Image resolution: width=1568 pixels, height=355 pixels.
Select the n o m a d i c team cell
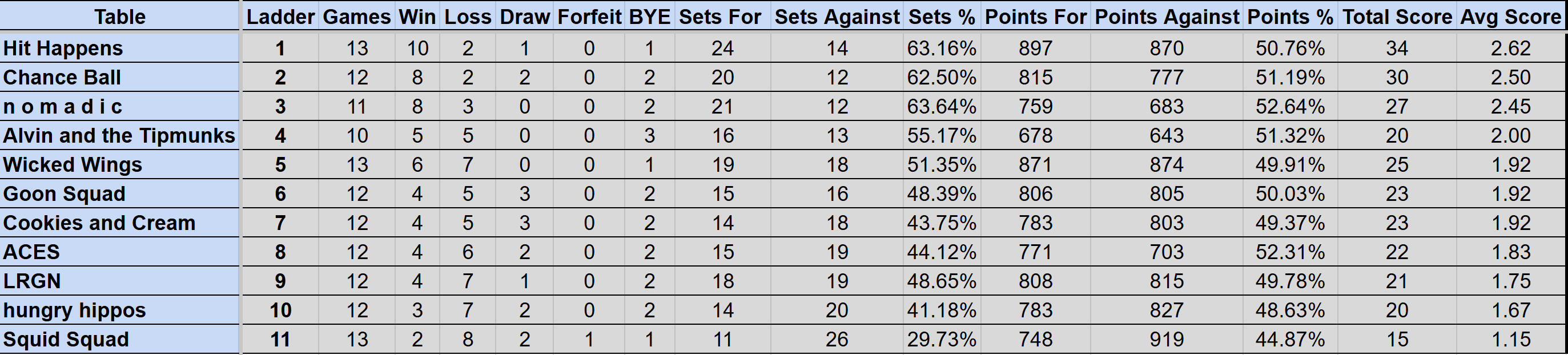[x=63, y=107]
